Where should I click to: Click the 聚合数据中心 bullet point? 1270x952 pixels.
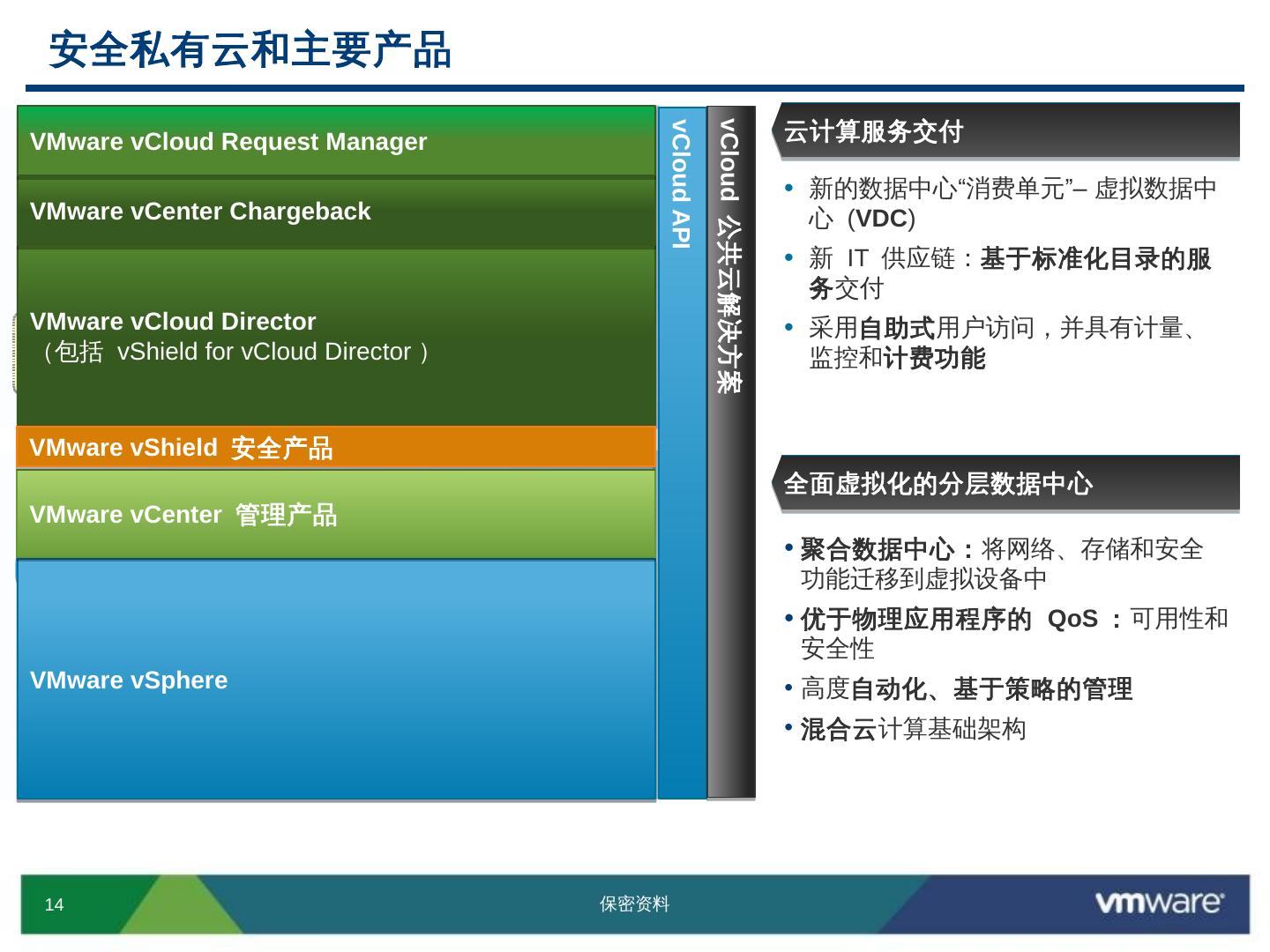tap(994, 563)
